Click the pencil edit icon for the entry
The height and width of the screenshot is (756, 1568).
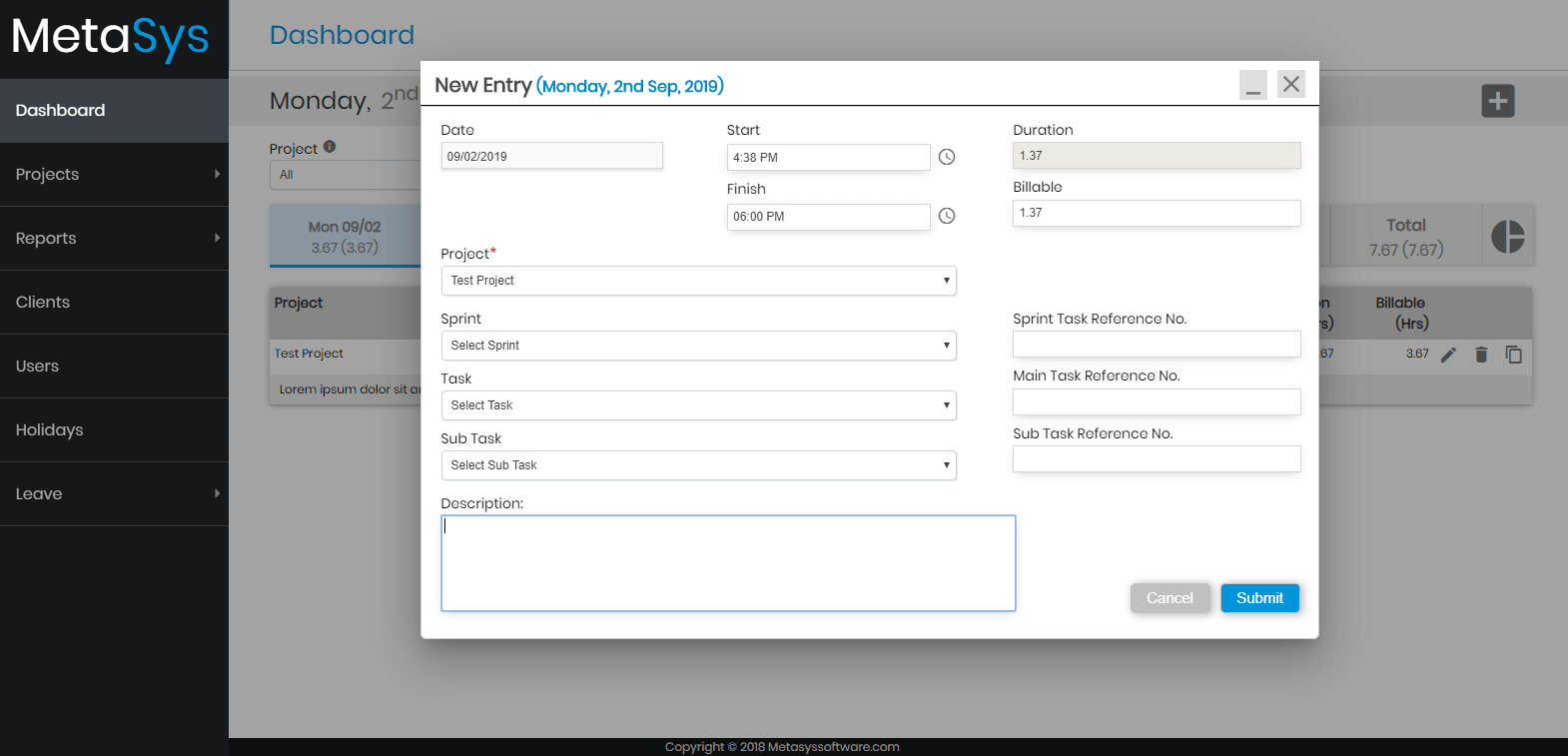tap(1448, 355)
